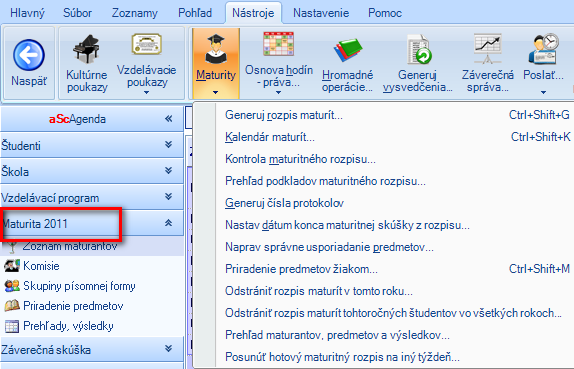
Task: Expand the Škola section
Action: (168, 171)
